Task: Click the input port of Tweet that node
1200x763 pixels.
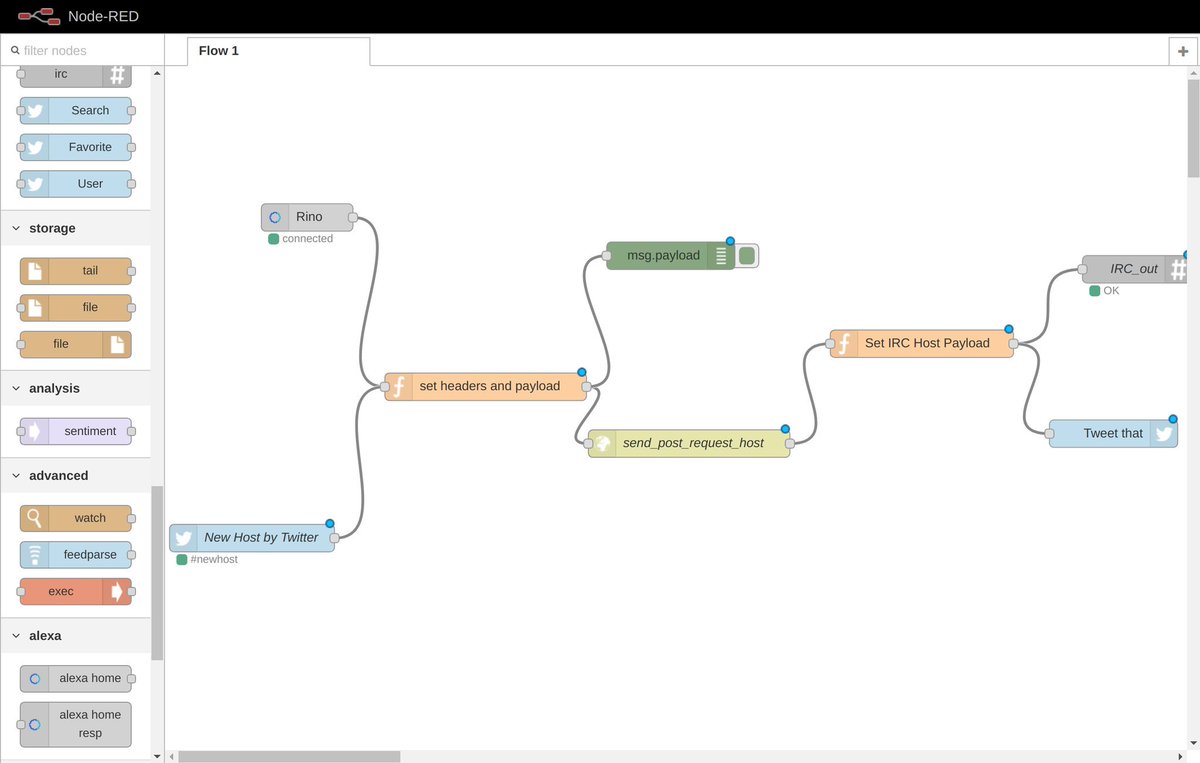Action: click(1049, 434)
